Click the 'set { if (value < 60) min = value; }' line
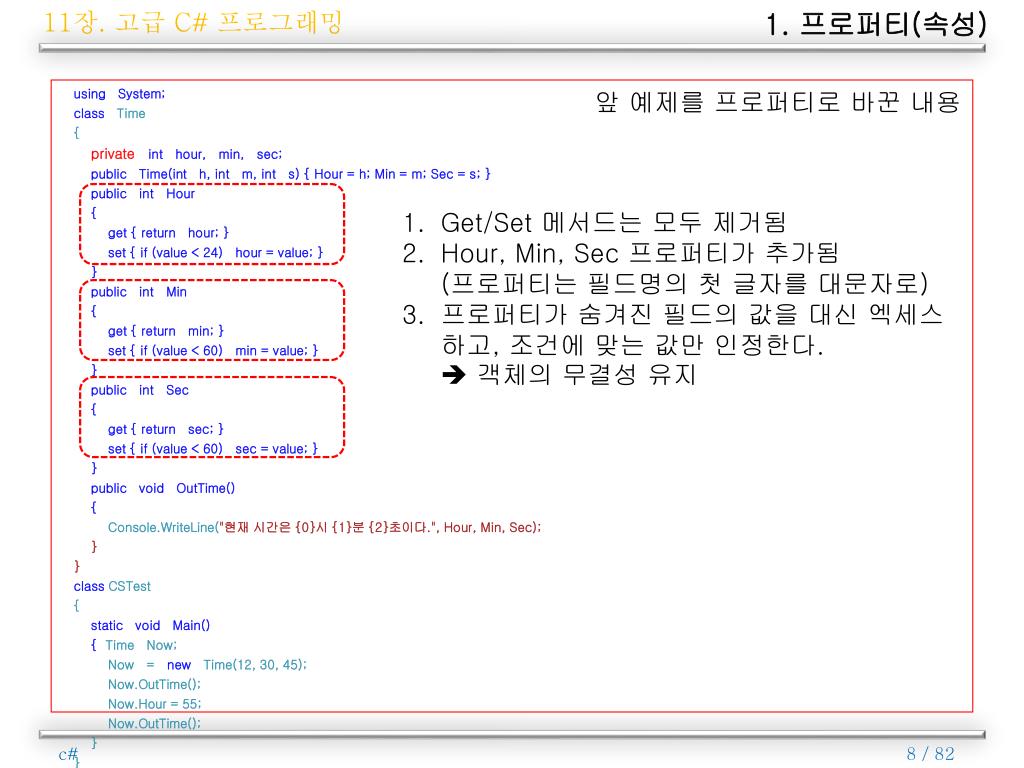The height and width of the screenshot is (768, 1024). (213, 351)
